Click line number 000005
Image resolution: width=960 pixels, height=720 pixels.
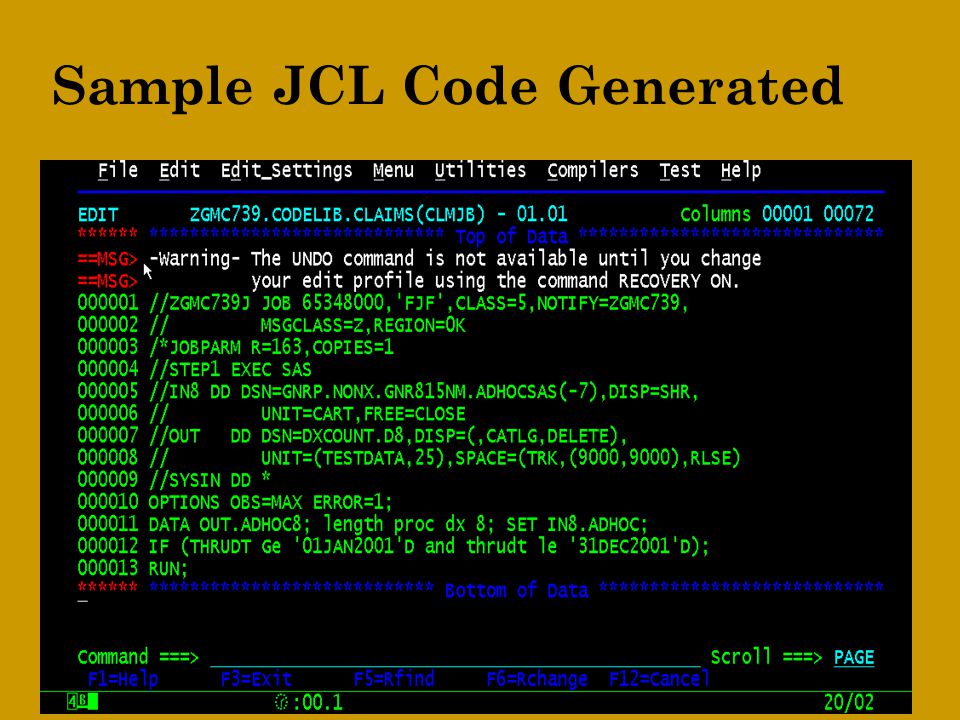coord(108,391)
